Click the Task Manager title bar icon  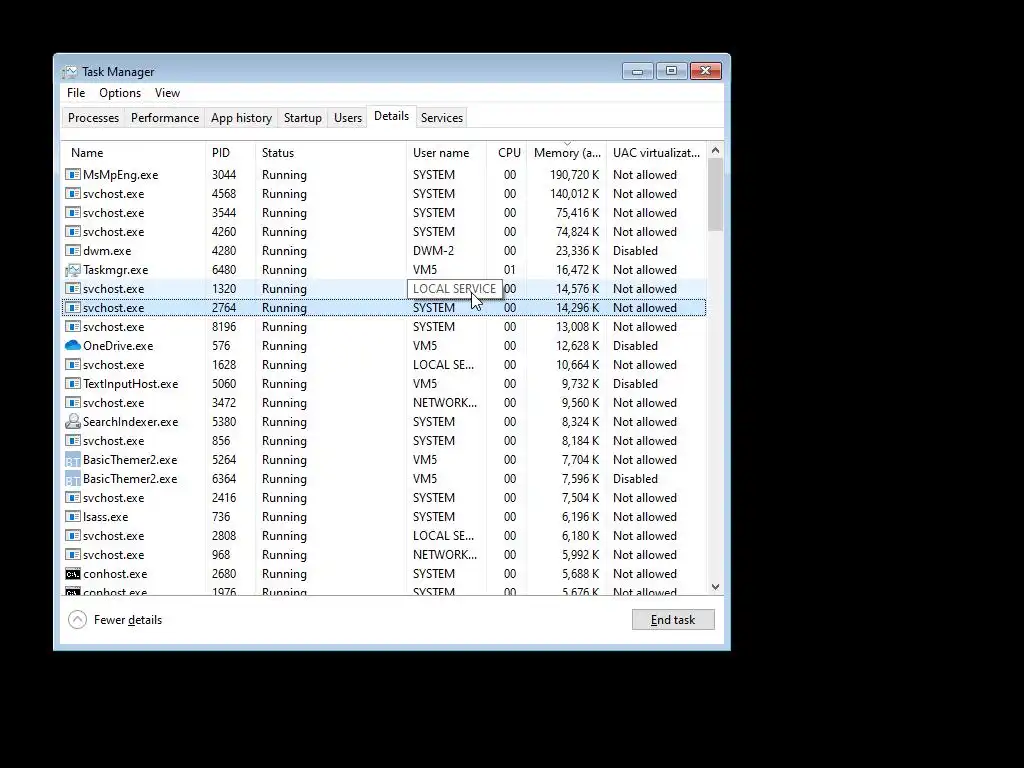point(69,72)
